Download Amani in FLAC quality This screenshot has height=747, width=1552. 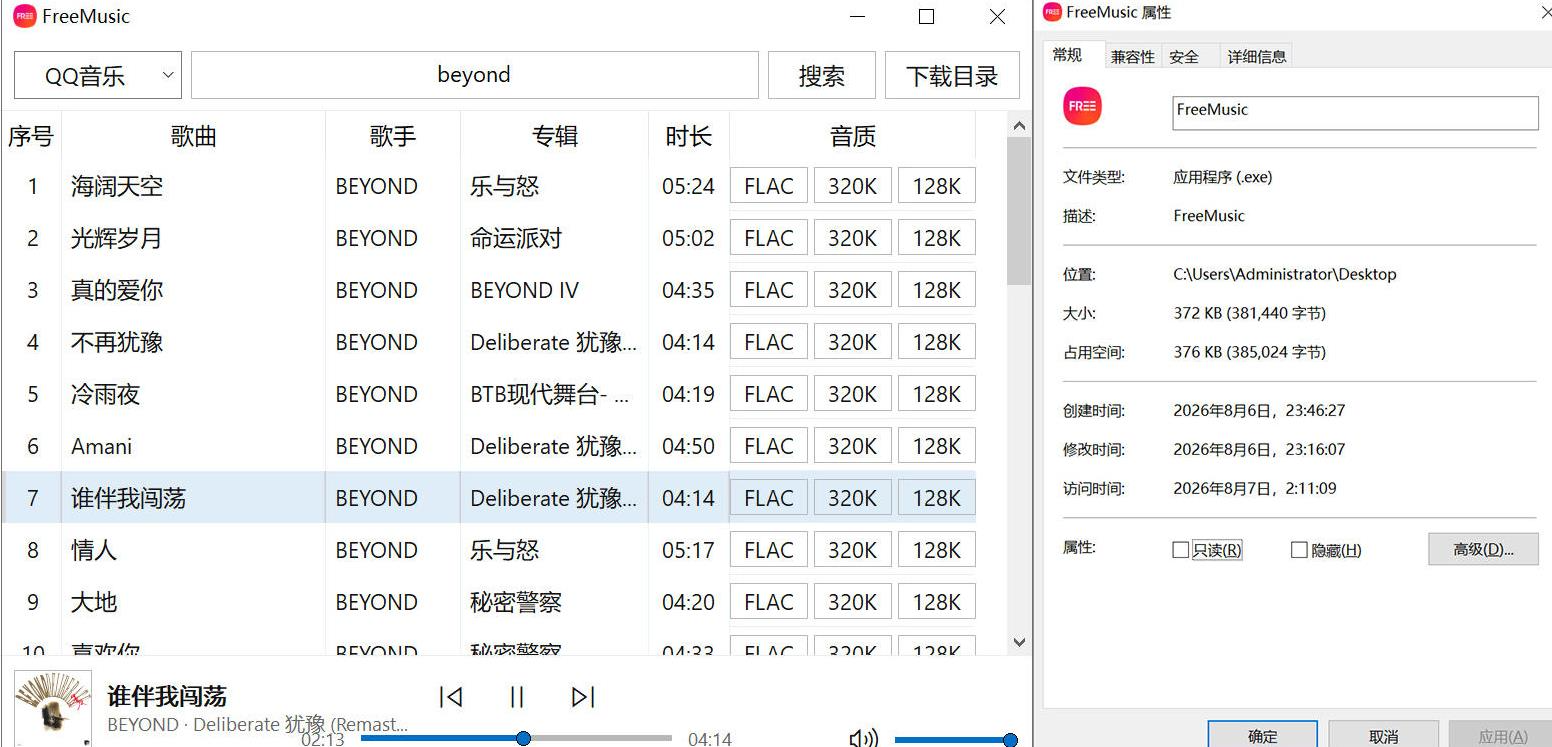(x=769, y=446)
